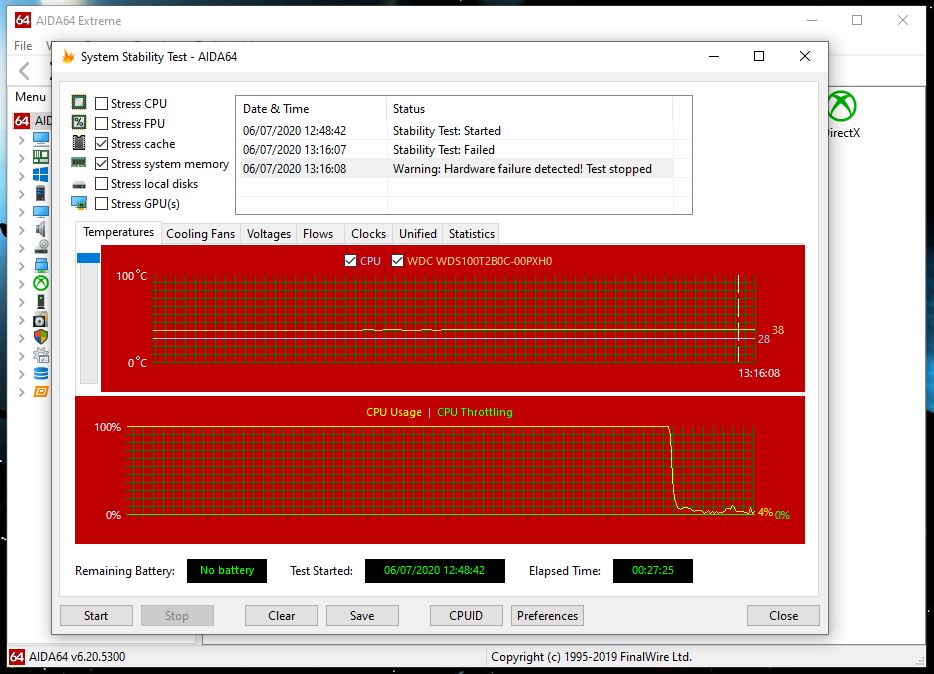Click the AIDA64 root icon in the menu tree
This screenshot has height=674, width=934.
(22, 121)
